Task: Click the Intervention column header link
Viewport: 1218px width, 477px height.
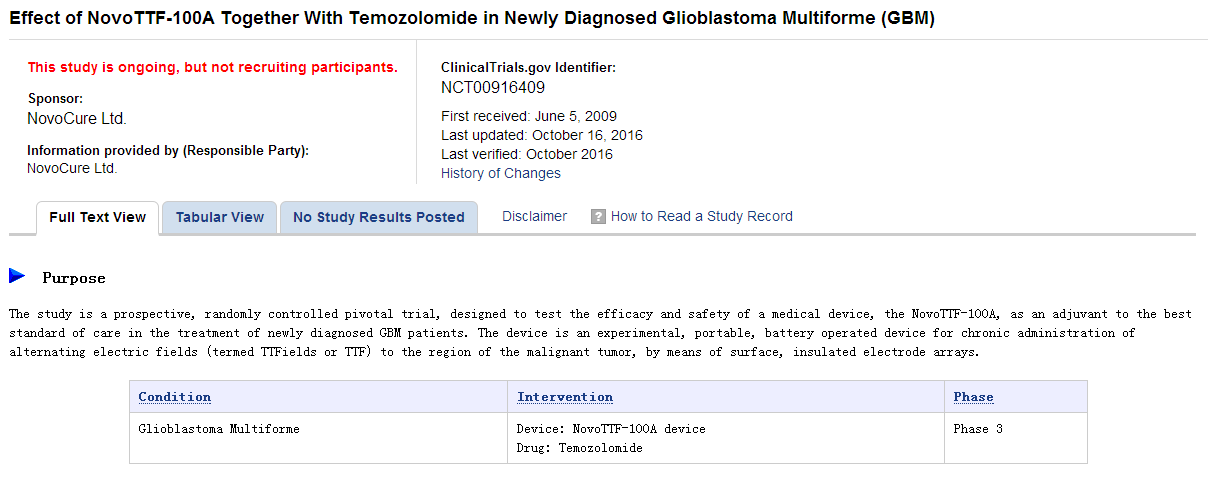Action: pyautogui.click(x=565, y=397)
